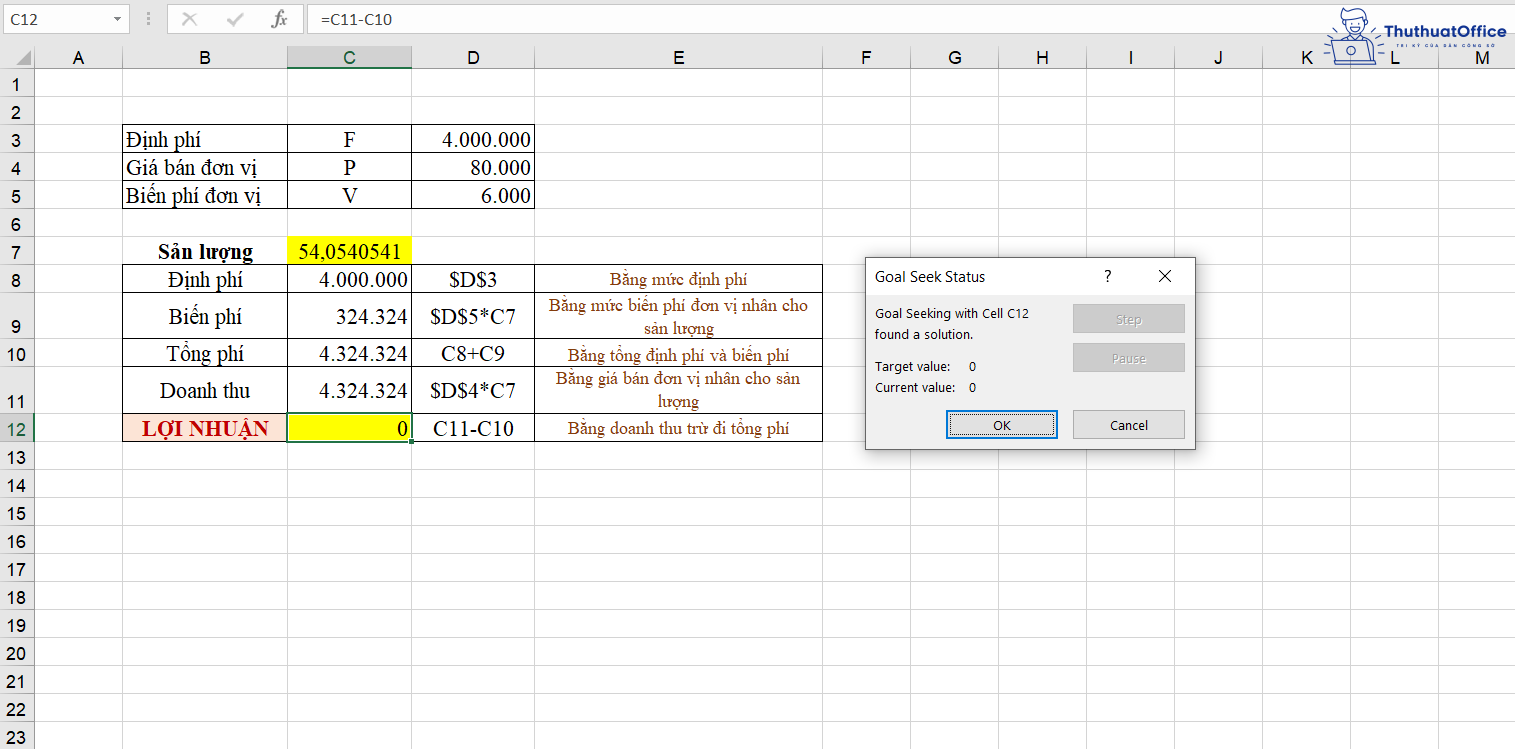This screenshot has width=1515, height=749.
Task: Select yellow cell C7 showing 54.0540541
Action: (348, 251)
